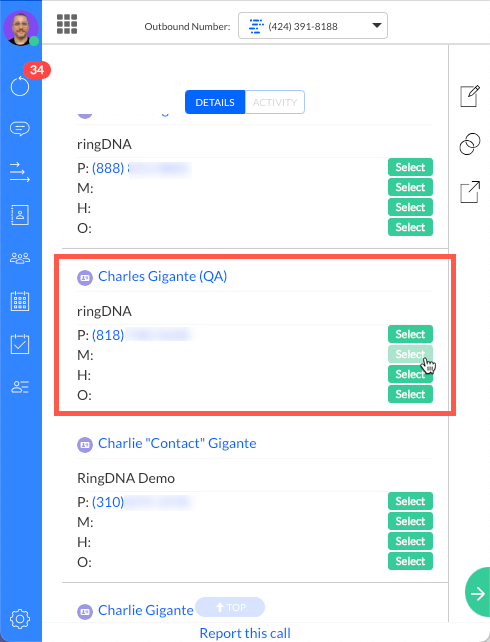Switch to the DETAILS tab
The height and width of the screenshot is (642, 490).
point(215,102)
